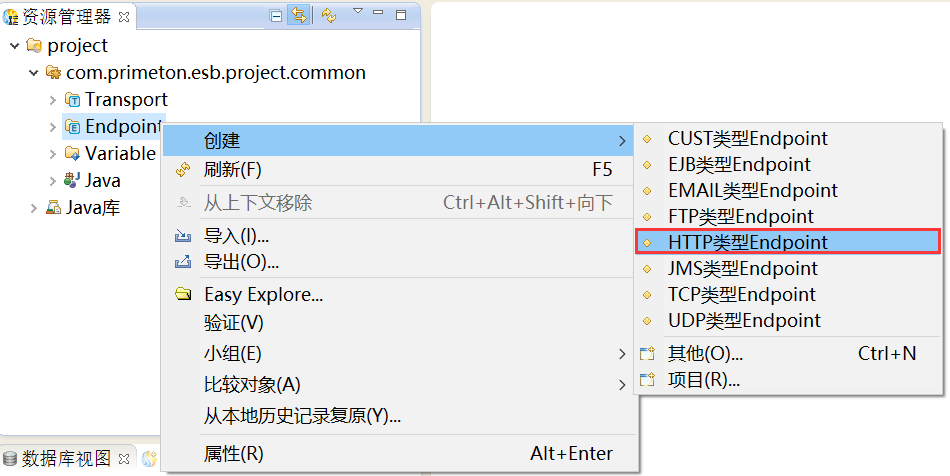Image resolution: width=950 pixels, height=476 pixels.
Task: Click the Java source folder icon
Action: tap(72, 181)
